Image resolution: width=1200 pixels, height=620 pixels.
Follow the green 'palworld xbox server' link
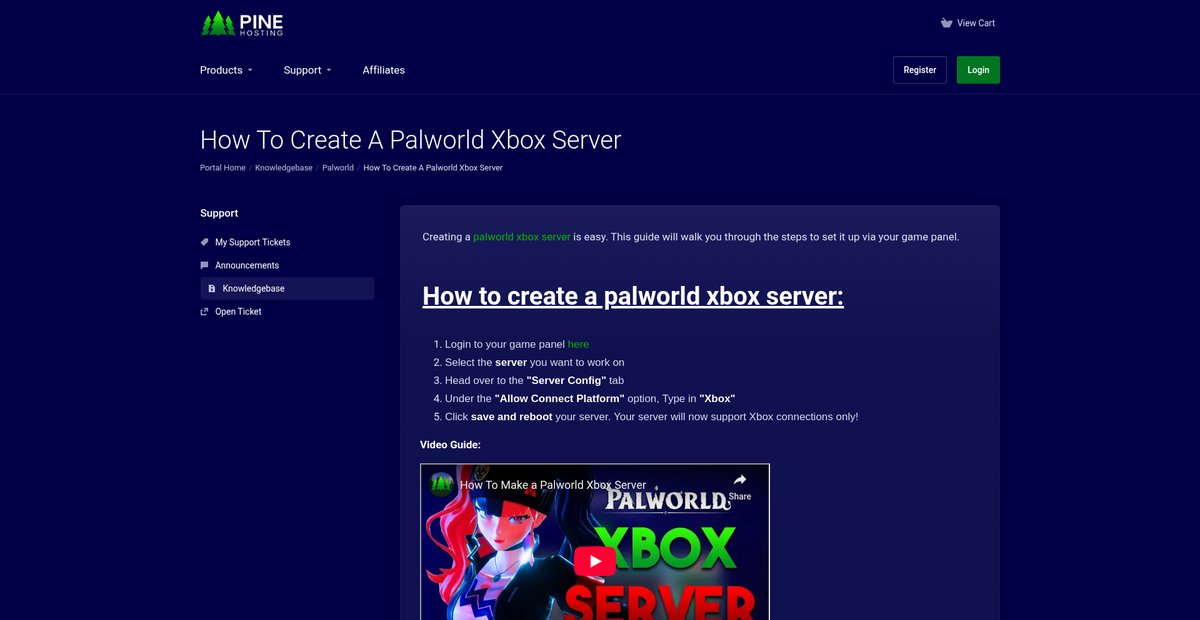tap(522, 237)
